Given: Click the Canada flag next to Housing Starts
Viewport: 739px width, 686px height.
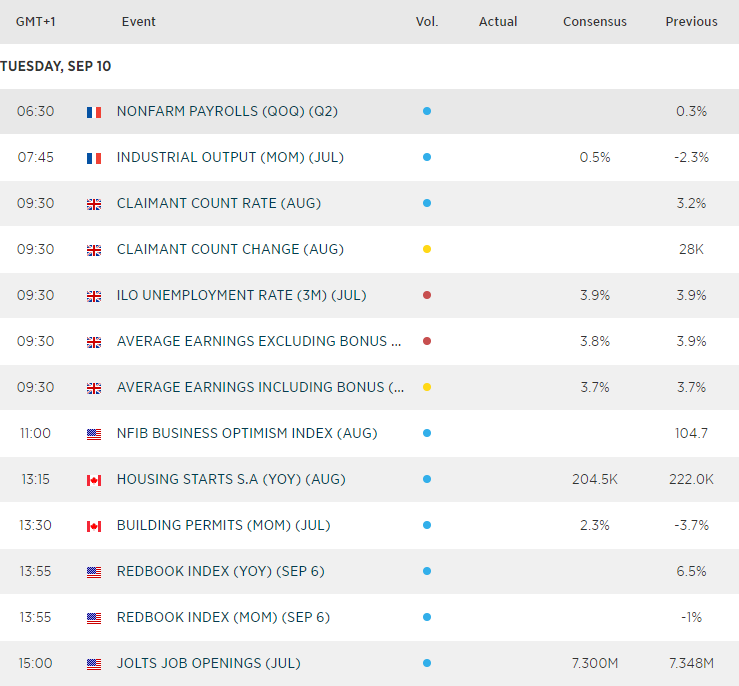Looking at the screenshot, I should coord(94,480).
